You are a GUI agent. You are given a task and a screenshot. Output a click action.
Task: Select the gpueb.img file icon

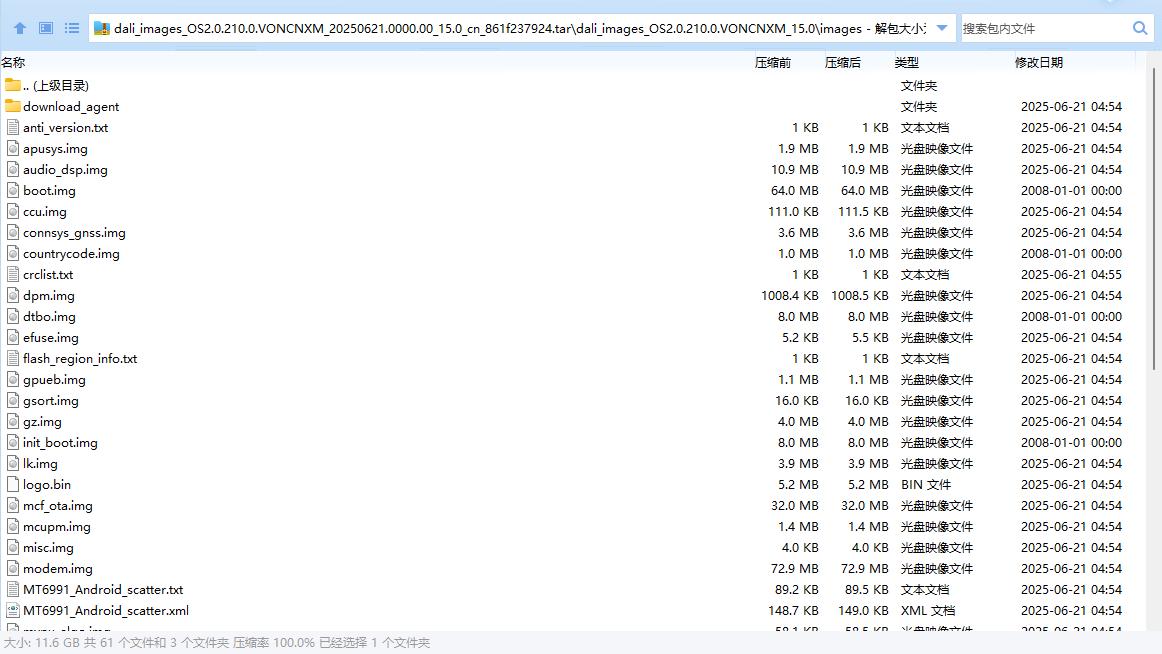coord(13,379)
